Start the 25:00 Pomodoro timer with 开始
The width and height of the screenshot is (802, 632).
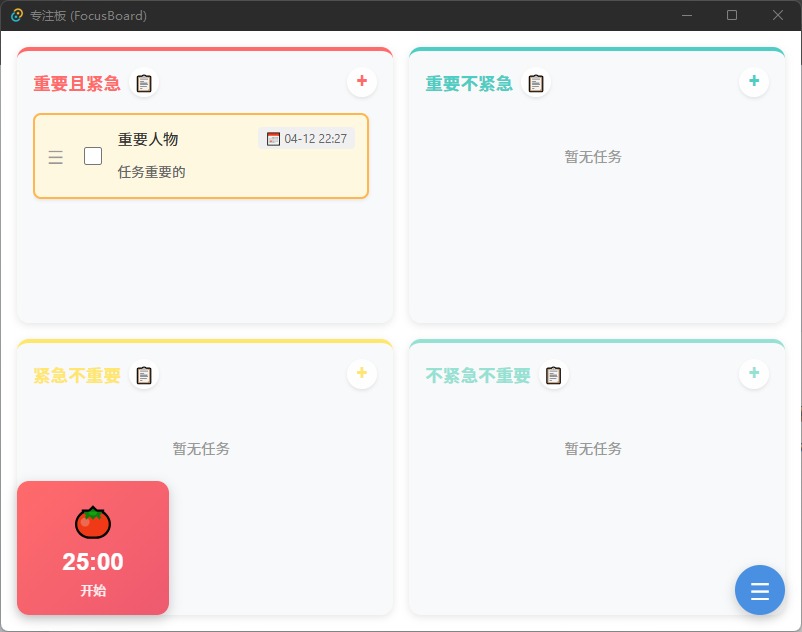[93, 591]
